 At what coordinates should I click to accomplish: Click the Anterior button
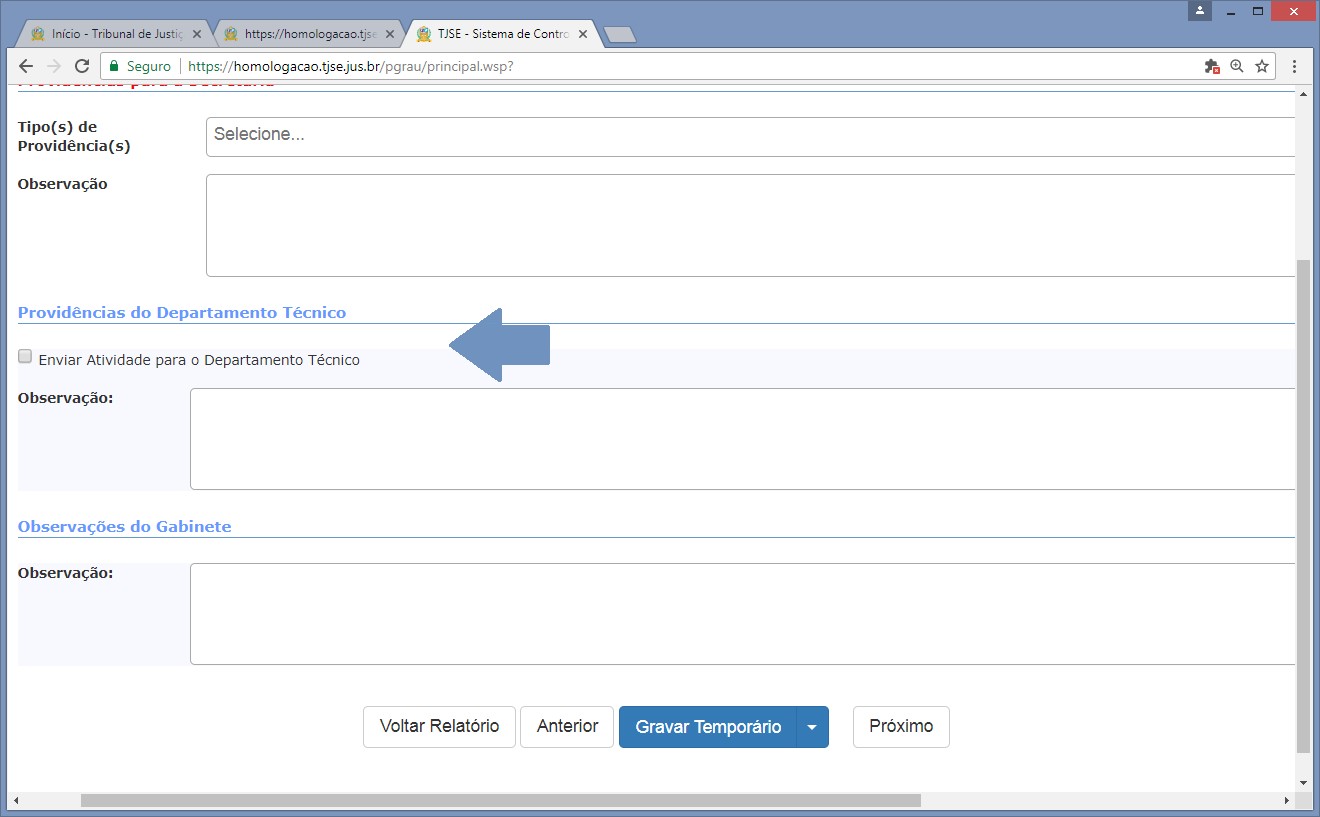tap(567, 727)
